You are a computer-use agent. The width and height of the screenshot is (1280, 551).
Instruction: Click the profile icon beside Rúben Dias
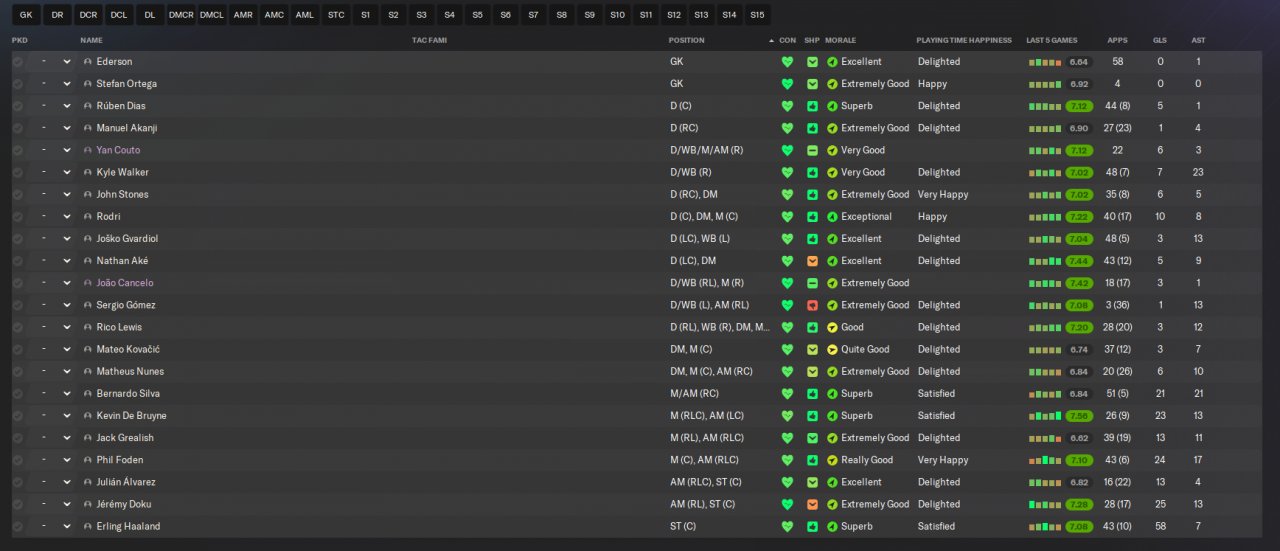tap(88, 106)
